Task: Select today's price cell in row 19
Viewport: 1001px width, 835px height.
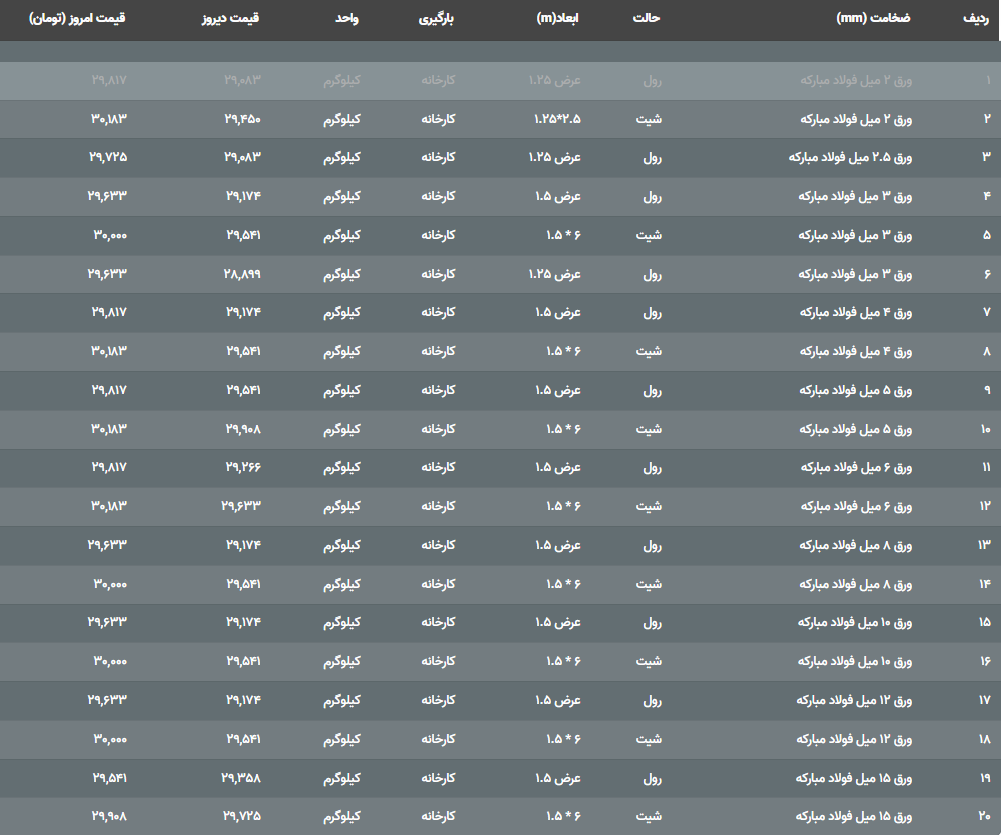Action: (109, 777)
